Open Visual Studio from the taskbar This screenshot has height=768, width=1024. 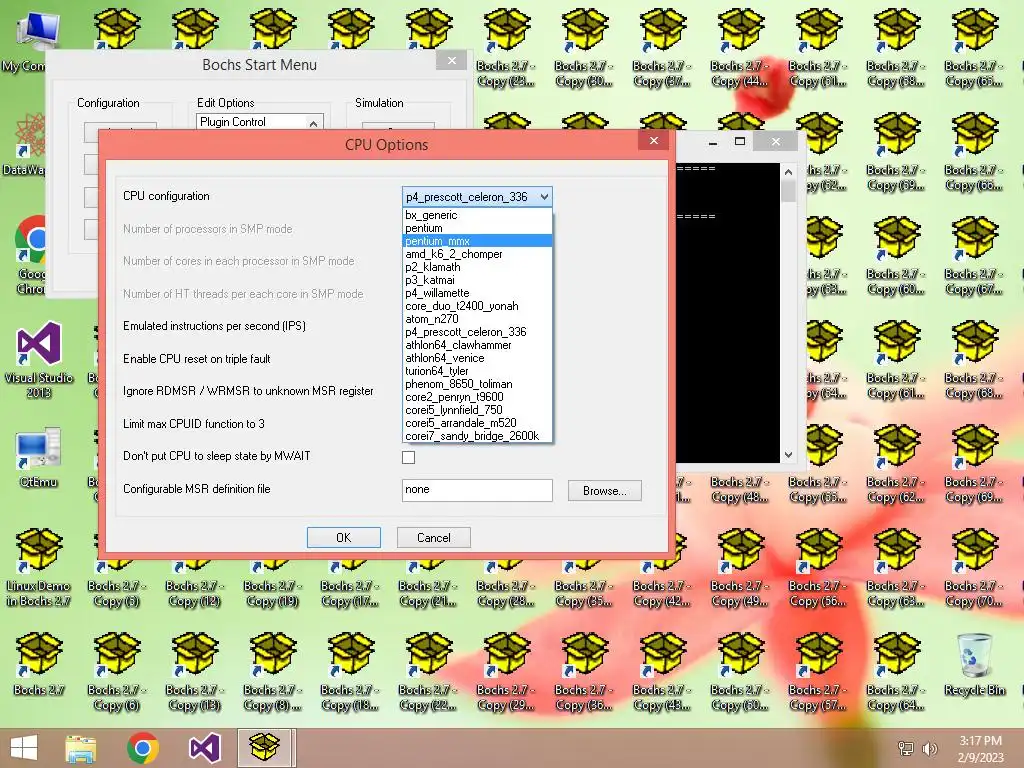tap(204, 748)
